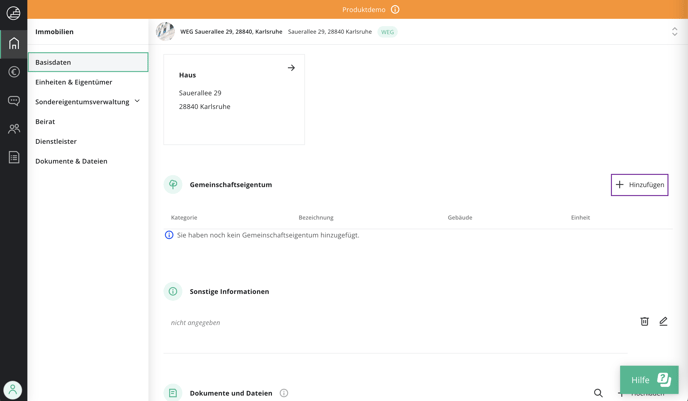Open the Immobilien home icon in sidebar

(x=14, y=43)
